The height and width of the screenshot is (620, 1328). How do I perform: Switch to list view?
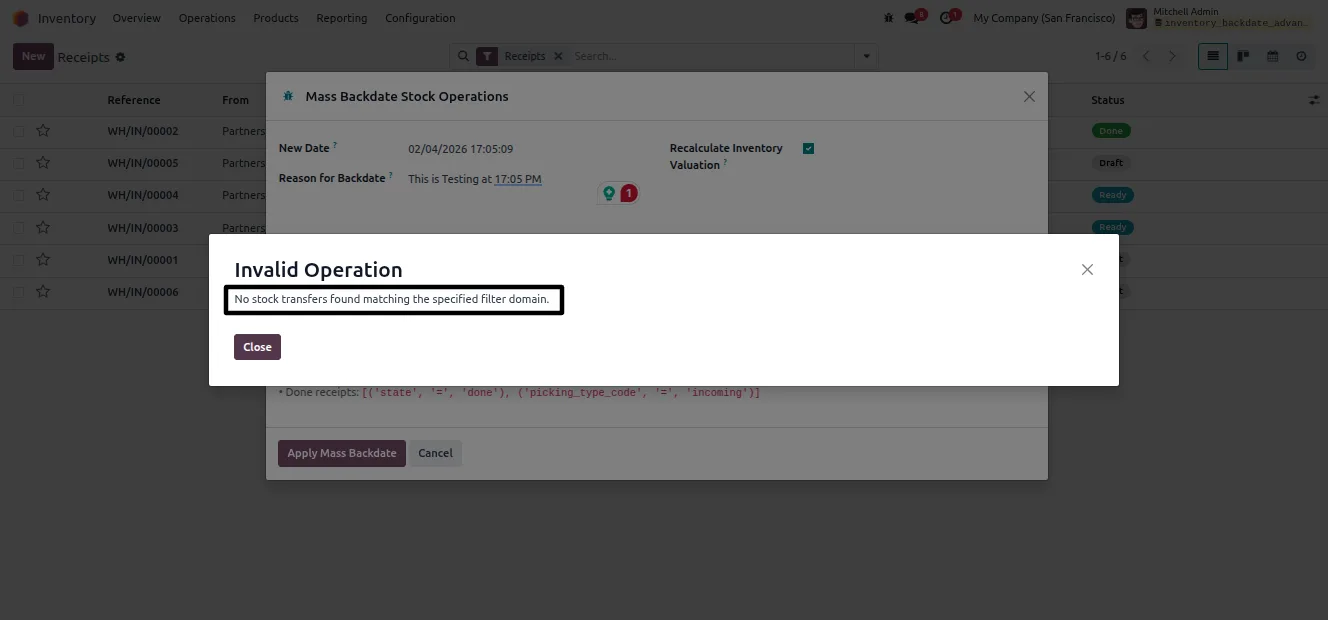click(x=1213, y=57)
